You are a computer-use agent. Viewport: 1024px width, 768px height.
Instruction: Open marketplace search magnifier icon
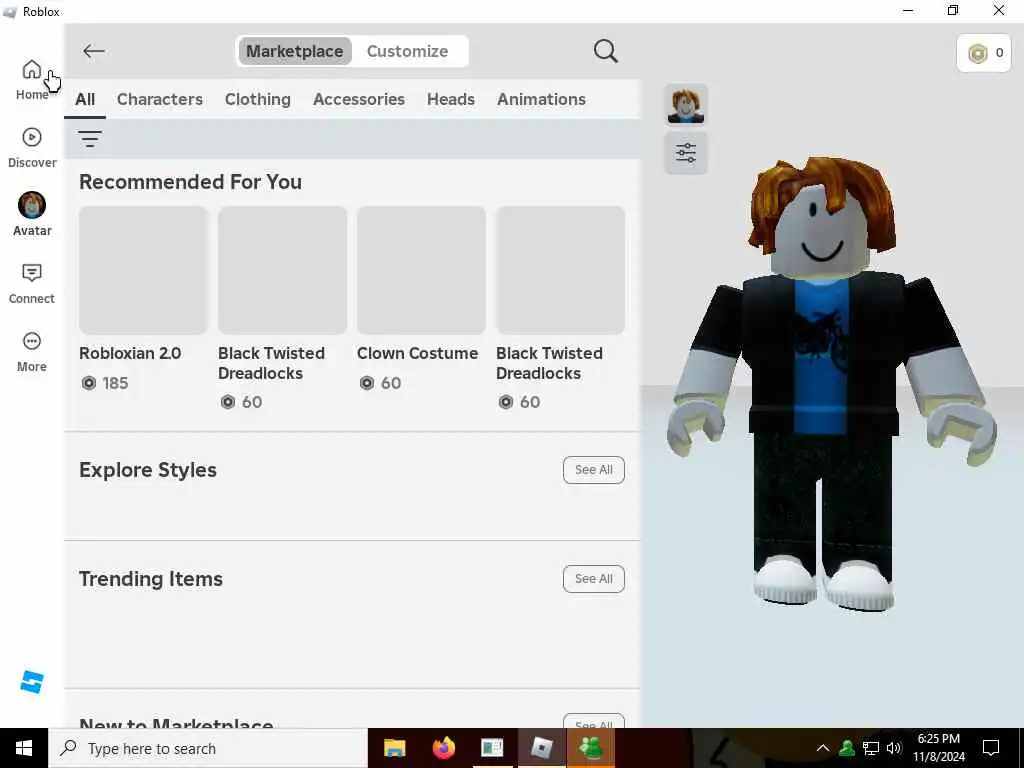605,51
